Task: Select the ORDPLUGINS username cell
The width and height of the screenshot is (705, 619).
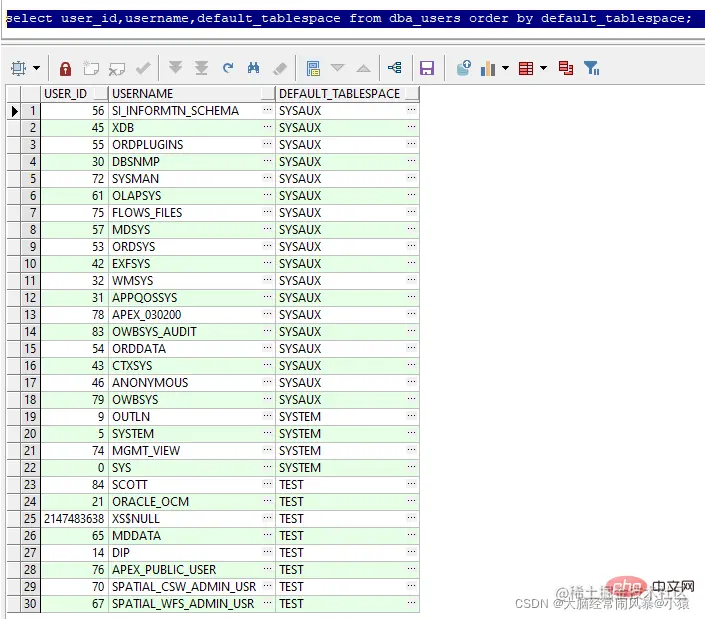Action: click(x=192, y=145)
